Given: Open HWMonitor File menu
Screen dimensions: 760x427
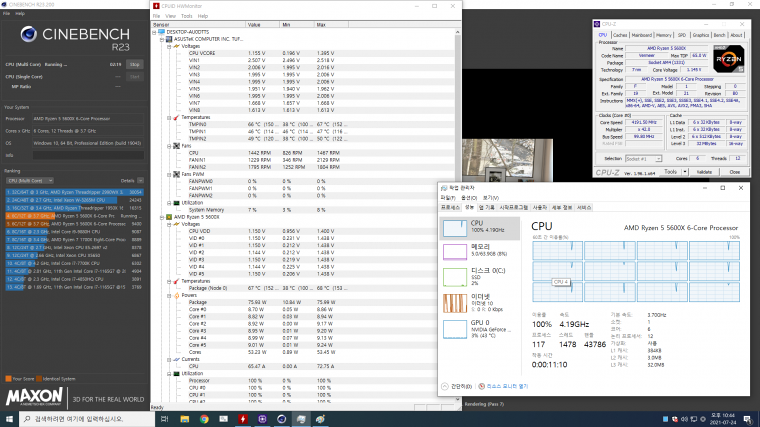Looking at the screenshot, I should (x=157, y=16).
